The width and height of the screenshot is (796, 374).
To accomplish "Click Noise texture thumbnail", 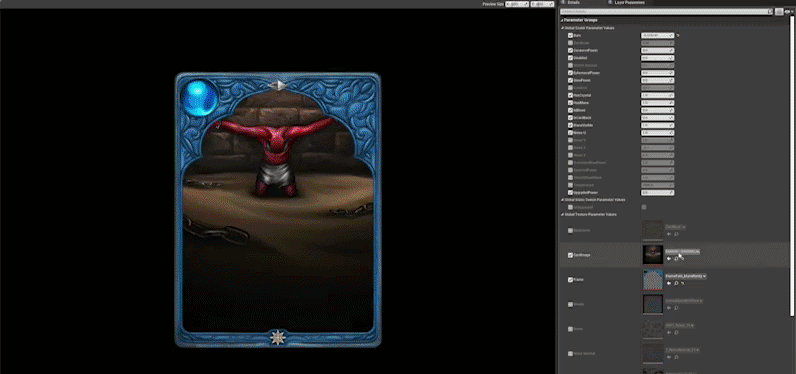I will coord(652,329).
